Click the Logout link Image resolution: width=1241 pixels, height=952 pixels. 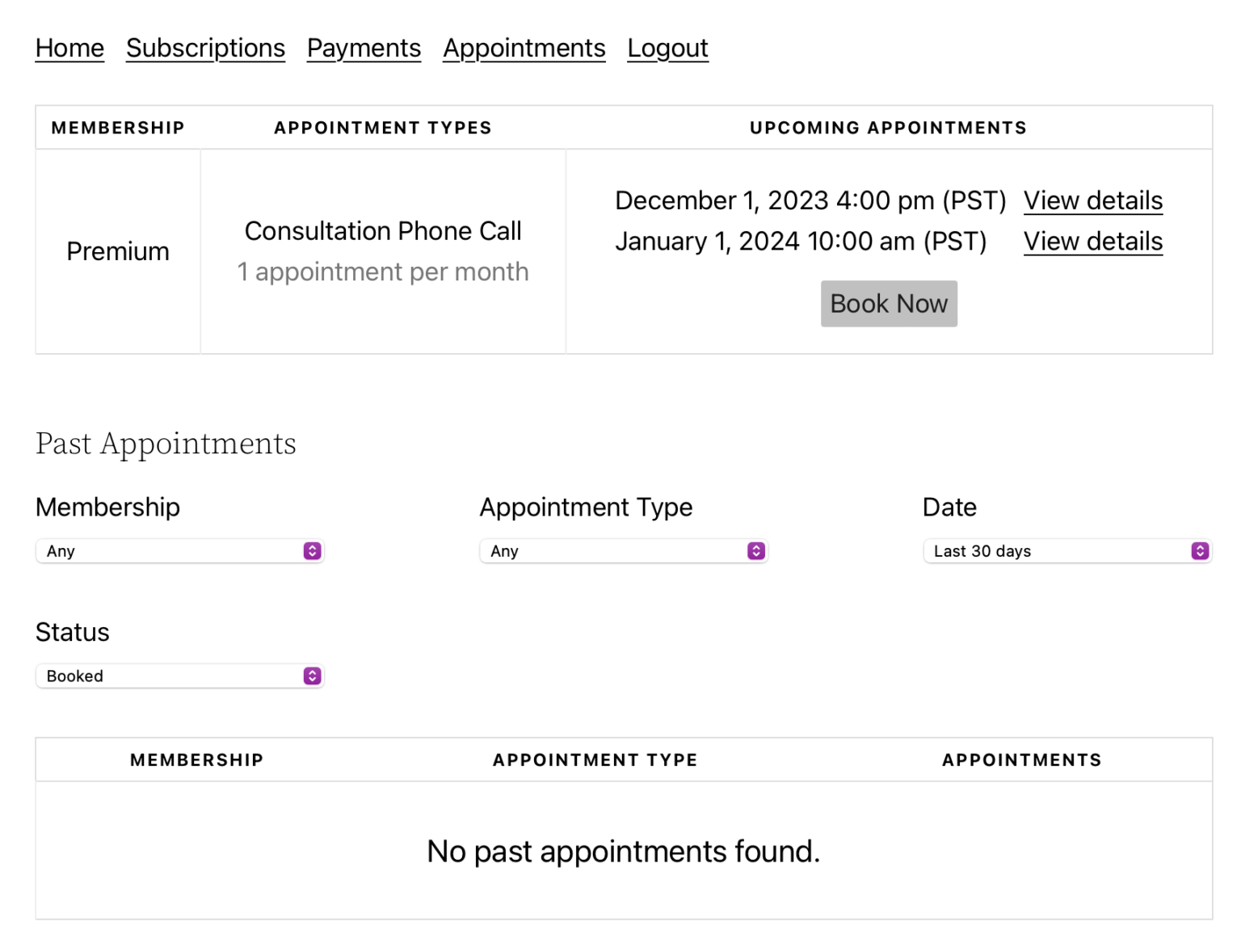point(667,48)
